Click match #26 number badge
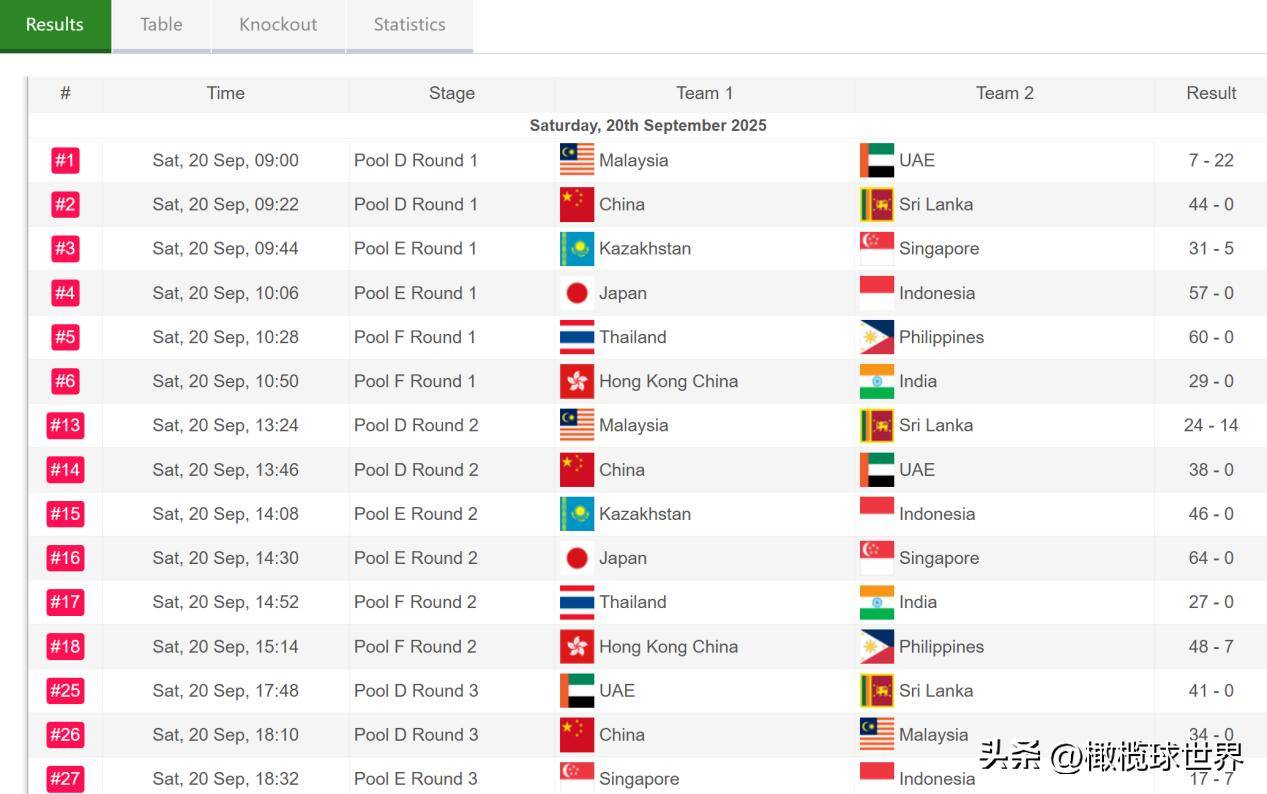This screenshot has width=1267, height=794. tap(65, 734)
